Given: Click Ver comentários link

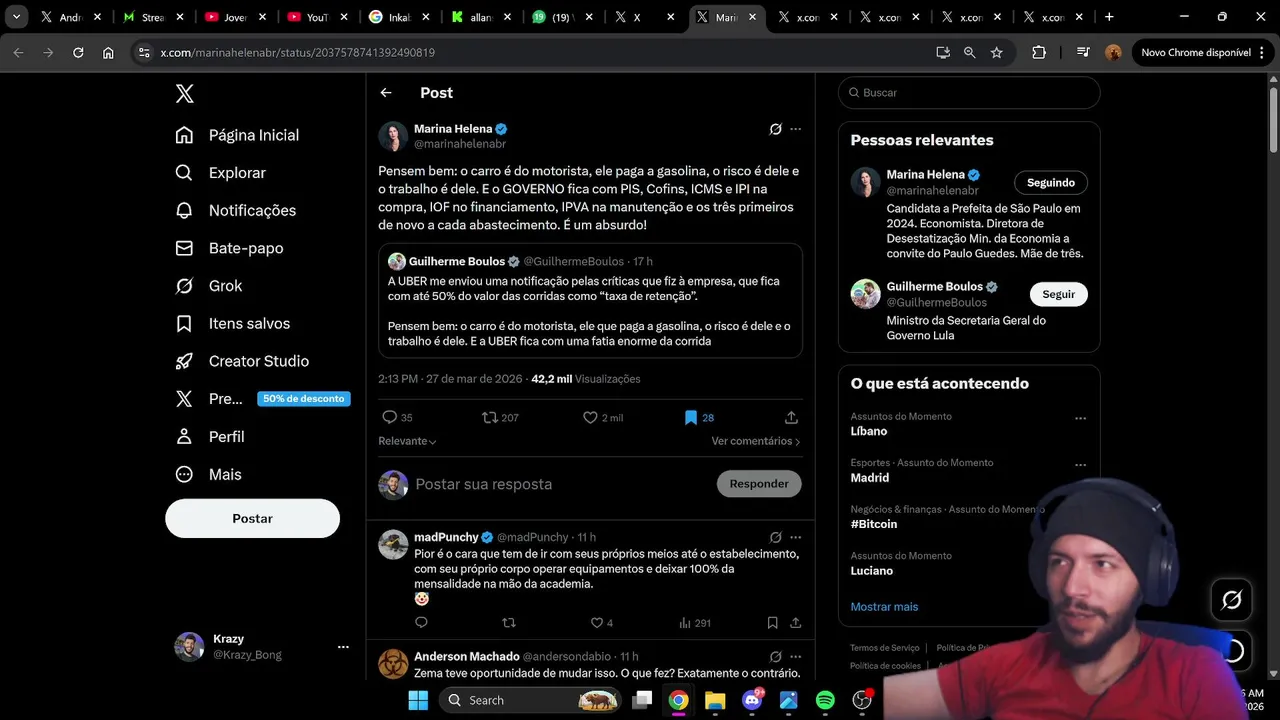Looking at the screenshot, I should (x=755, y=441).
